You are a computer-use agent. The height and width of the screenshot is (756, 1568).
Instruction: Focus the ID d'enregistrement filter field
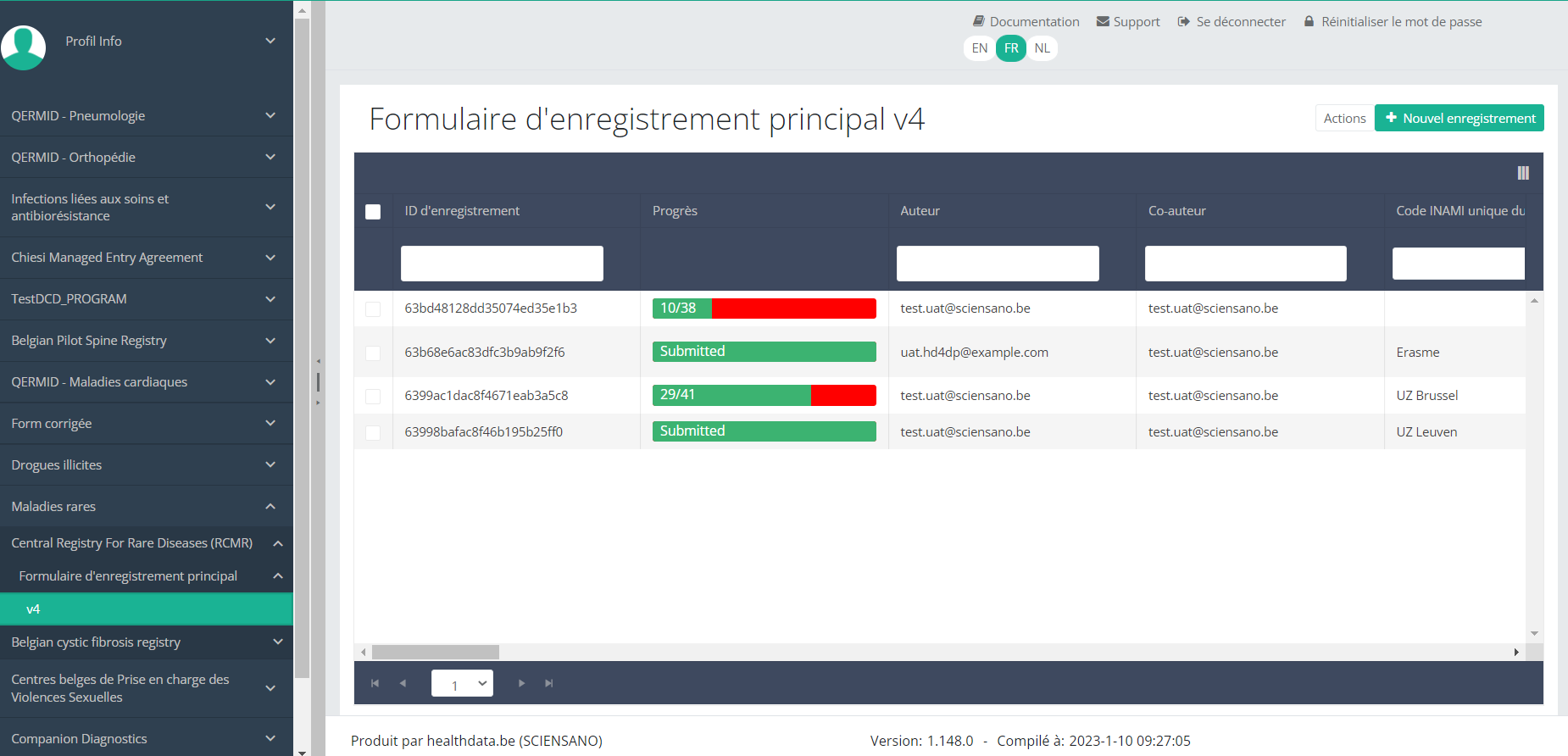tap(502, 264)
